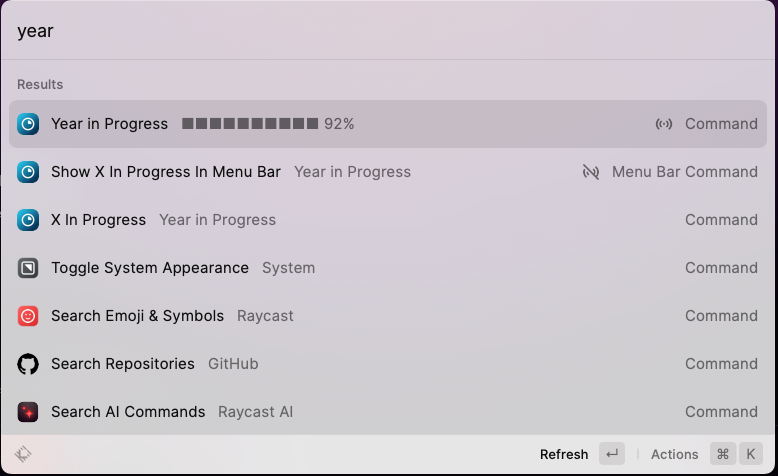Image resolution: width=778 pixels, height=476 pixels.
Task: Click the Return key shortcut badge
Action: [612, 454]
